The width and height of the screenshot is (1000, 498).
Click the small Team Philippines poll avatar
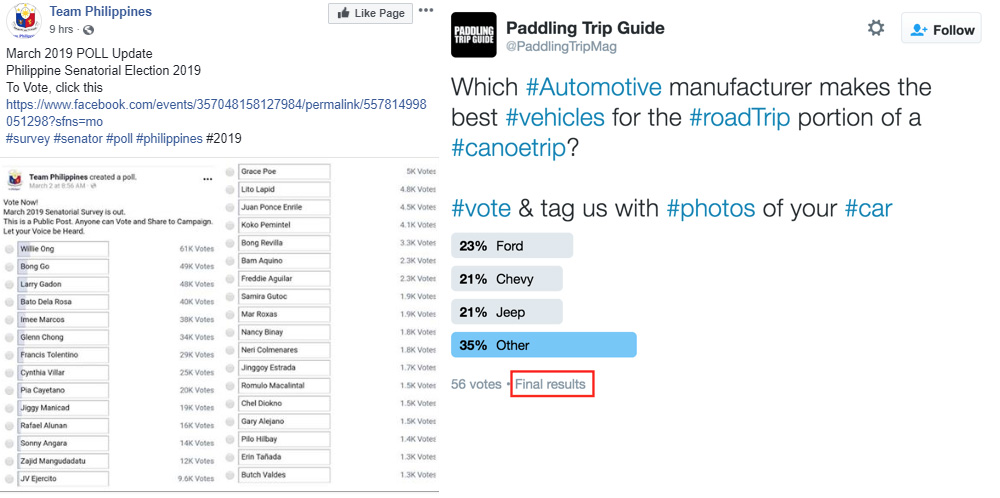(15, 180)
